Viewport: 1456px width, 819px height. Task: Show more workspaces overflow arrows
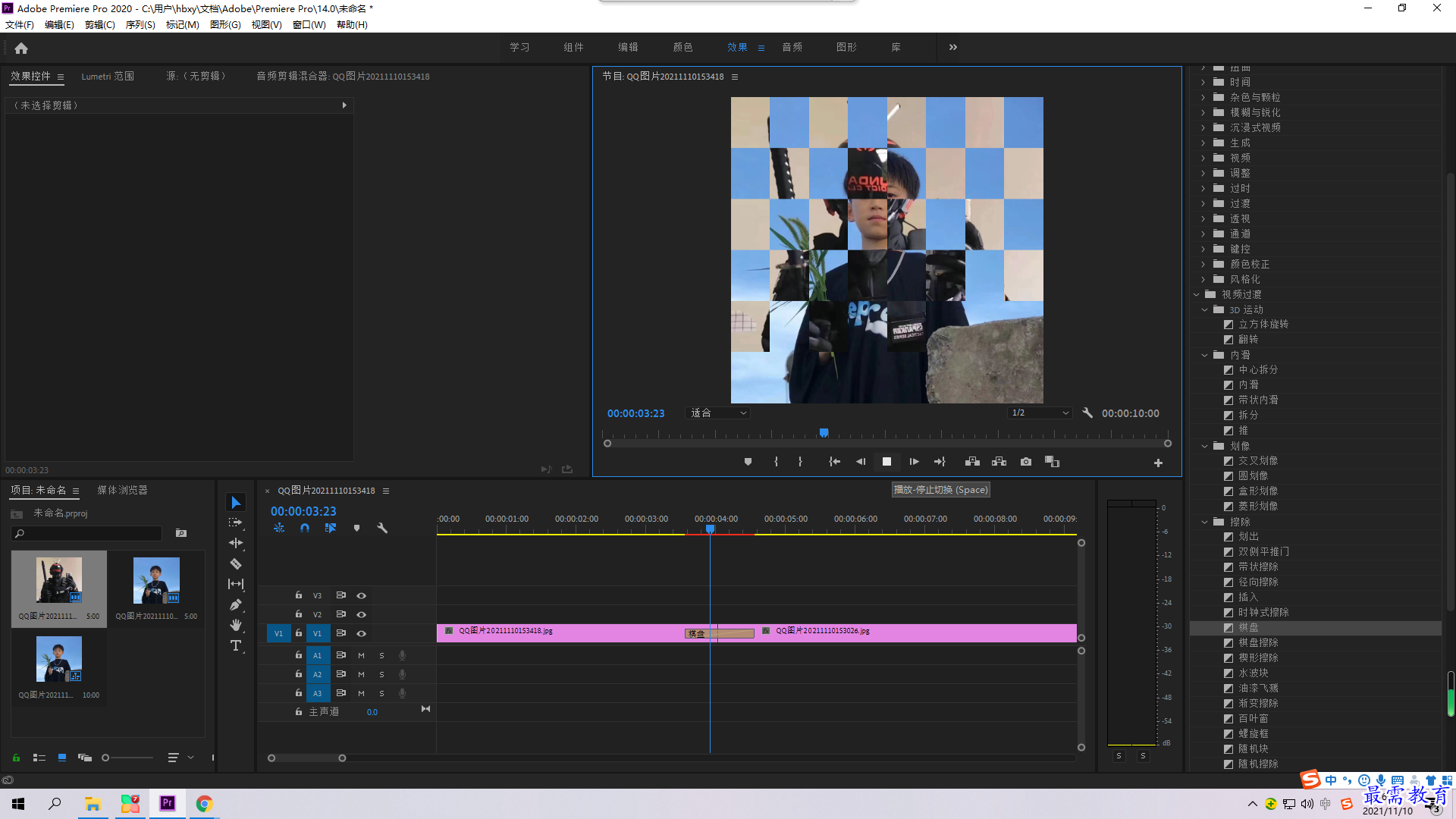click(953, 47)
